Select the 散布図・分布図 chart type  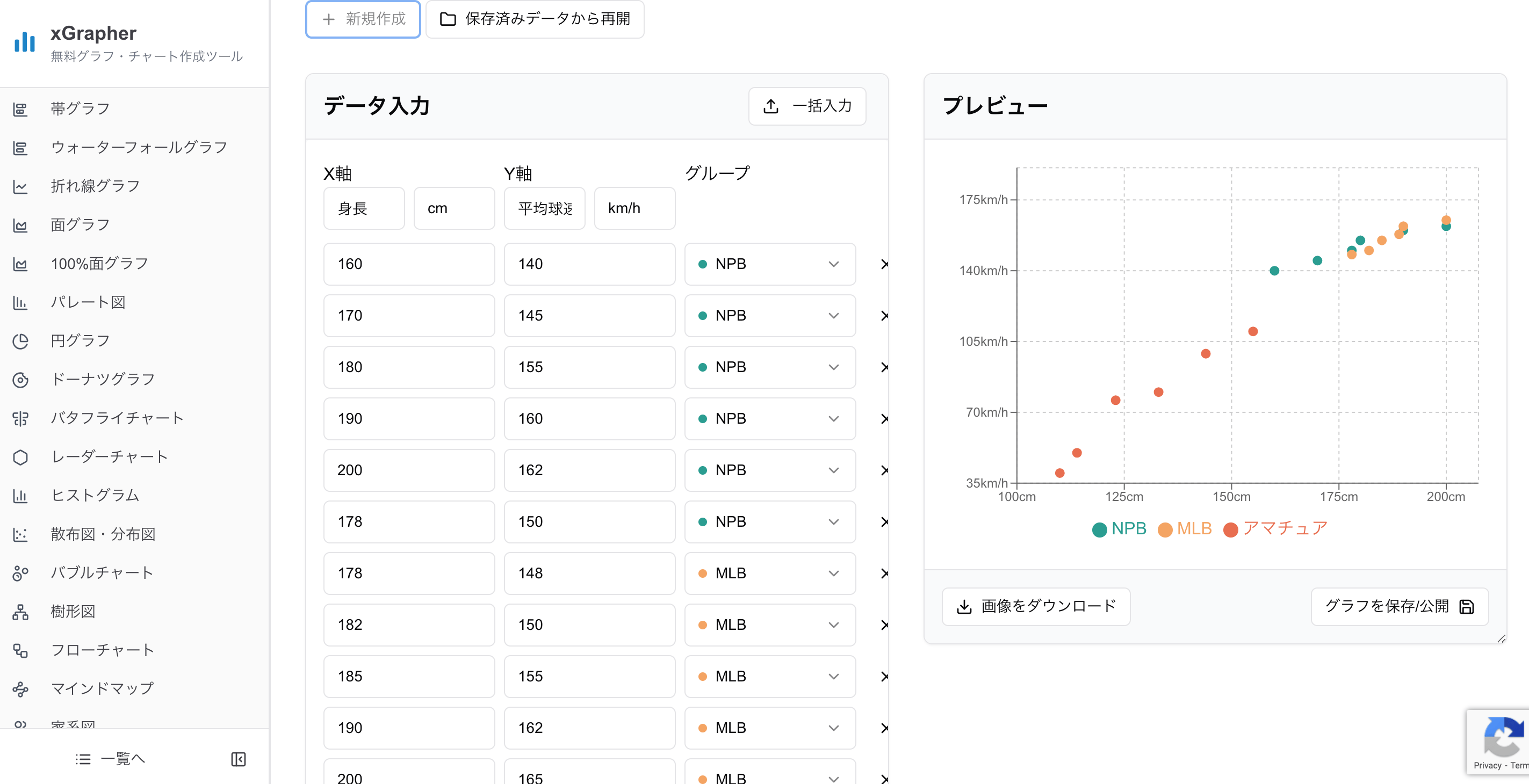point(103,534)
